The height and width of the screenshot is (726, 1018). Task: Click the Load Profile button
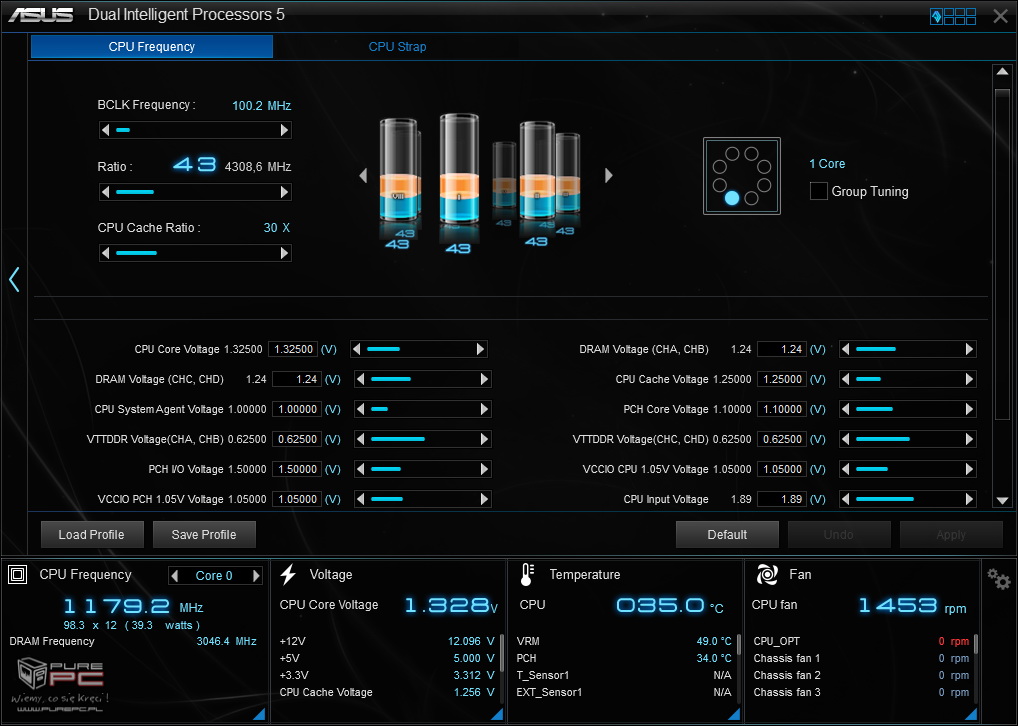point(92,534)
